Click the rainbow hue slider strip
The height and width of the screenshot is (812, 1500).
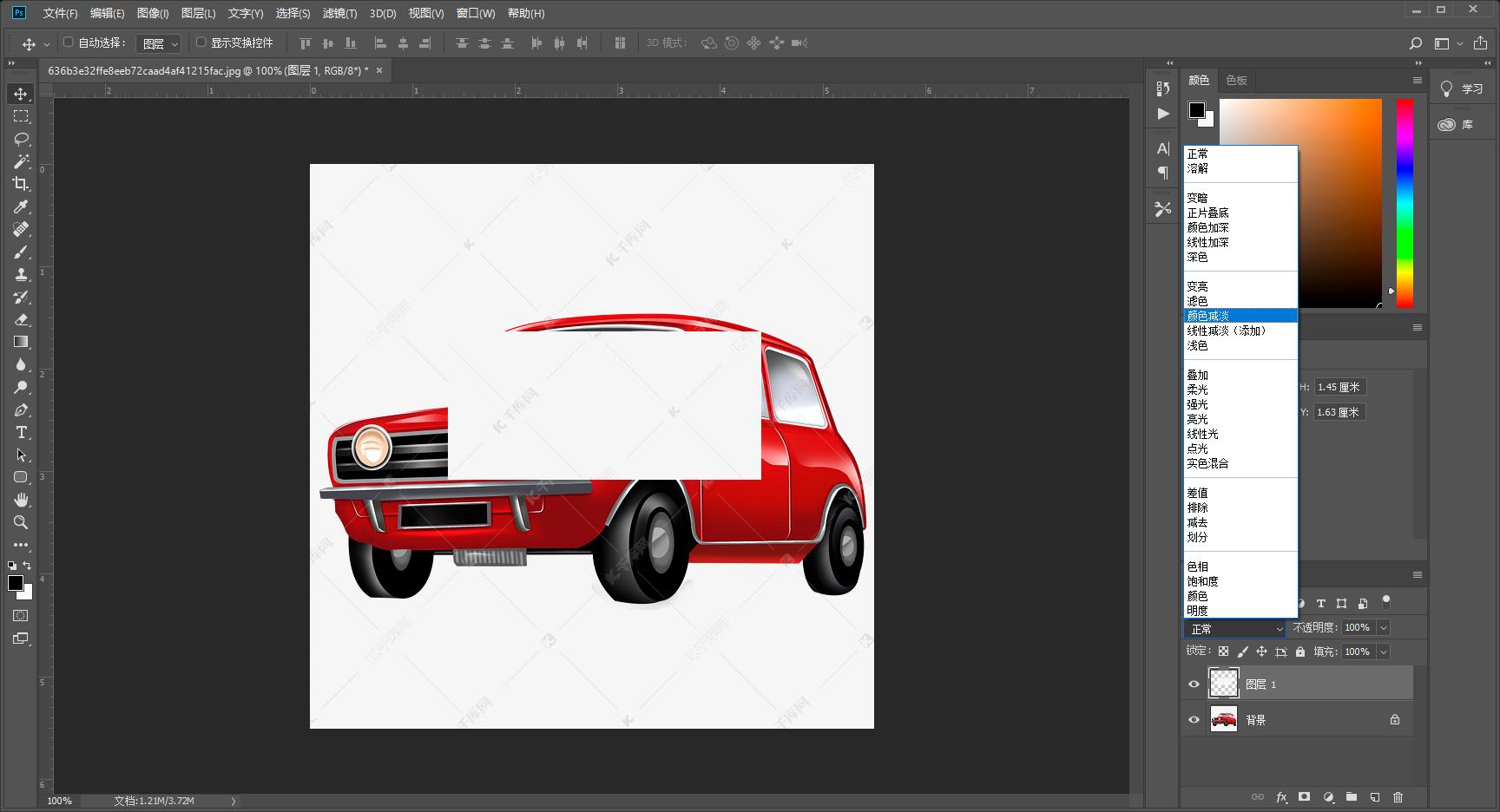[1404, 203]
